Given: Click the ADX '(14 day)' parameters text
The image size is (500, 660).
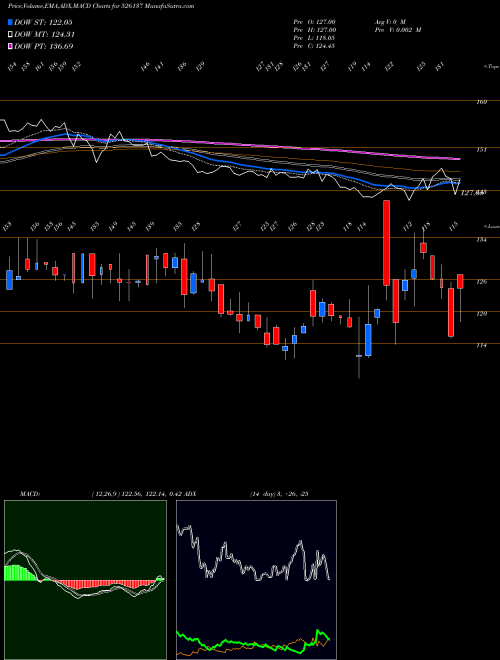Looking at the screenshot, I should tap(264, 494).
